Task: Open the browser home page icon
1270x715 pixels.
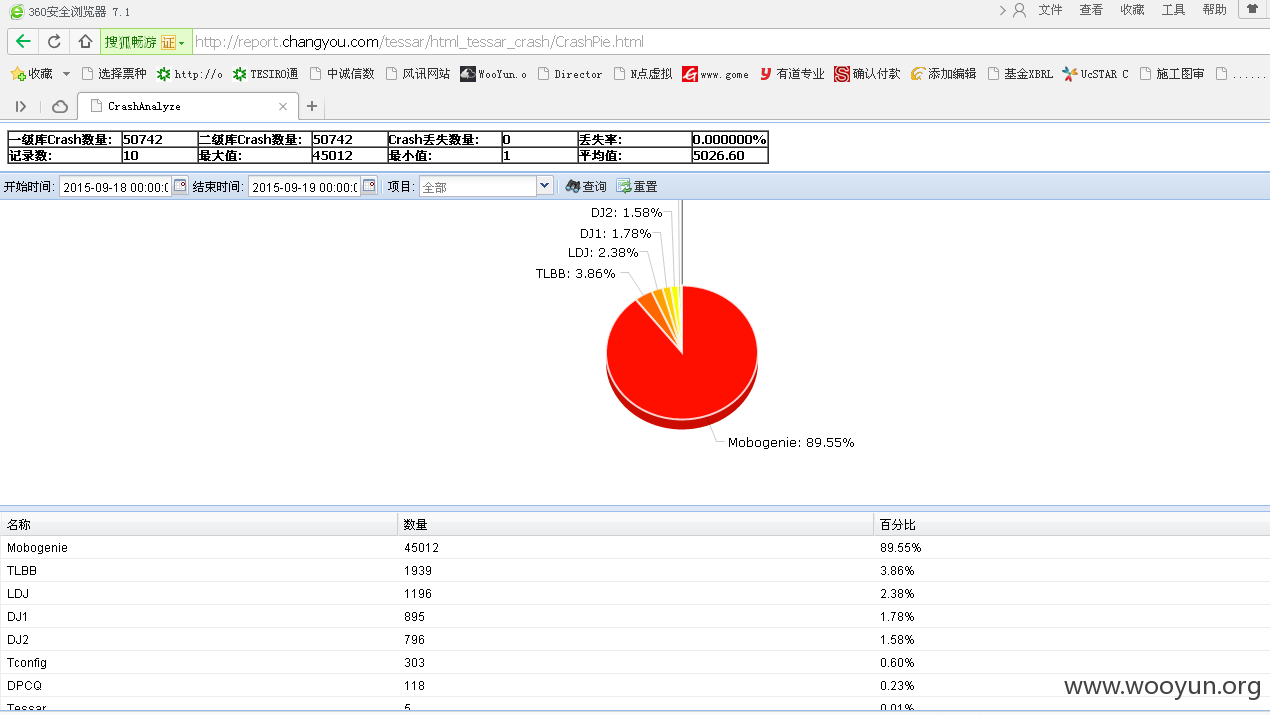Action: click(x=85, y=42)
